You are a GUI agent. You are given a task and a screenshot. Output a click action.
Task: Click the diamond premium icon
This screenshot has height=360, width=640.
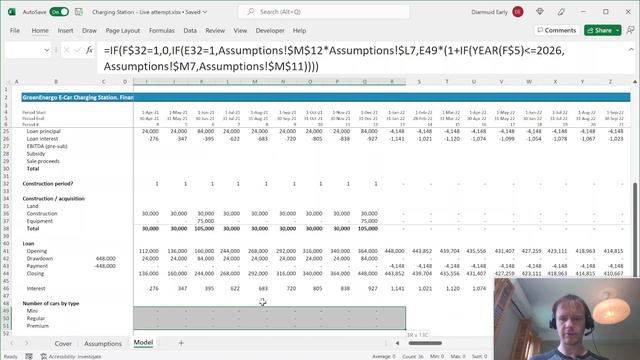(540, 12)
